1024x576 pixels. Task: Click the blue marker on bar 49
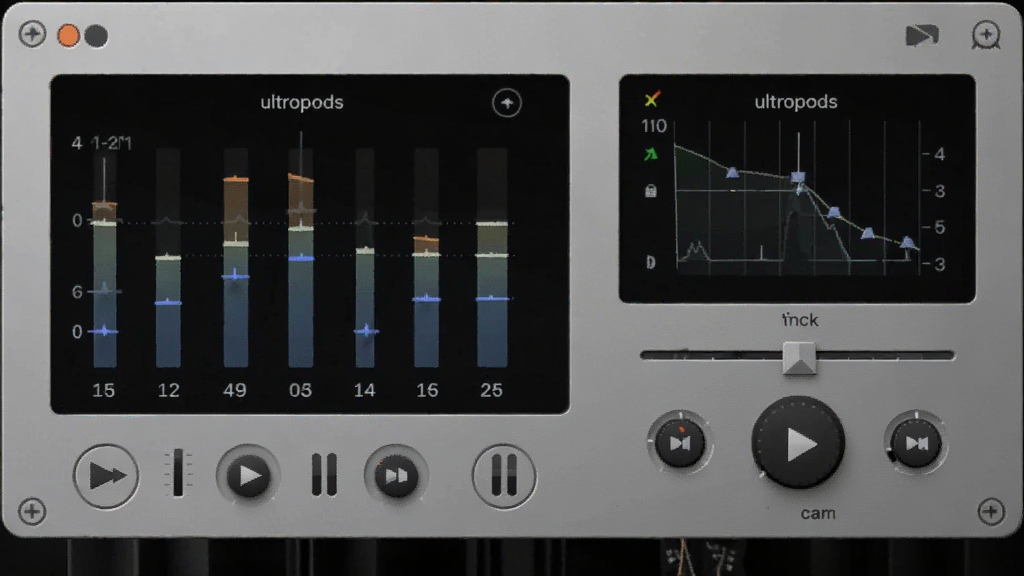tap(235, 276)
